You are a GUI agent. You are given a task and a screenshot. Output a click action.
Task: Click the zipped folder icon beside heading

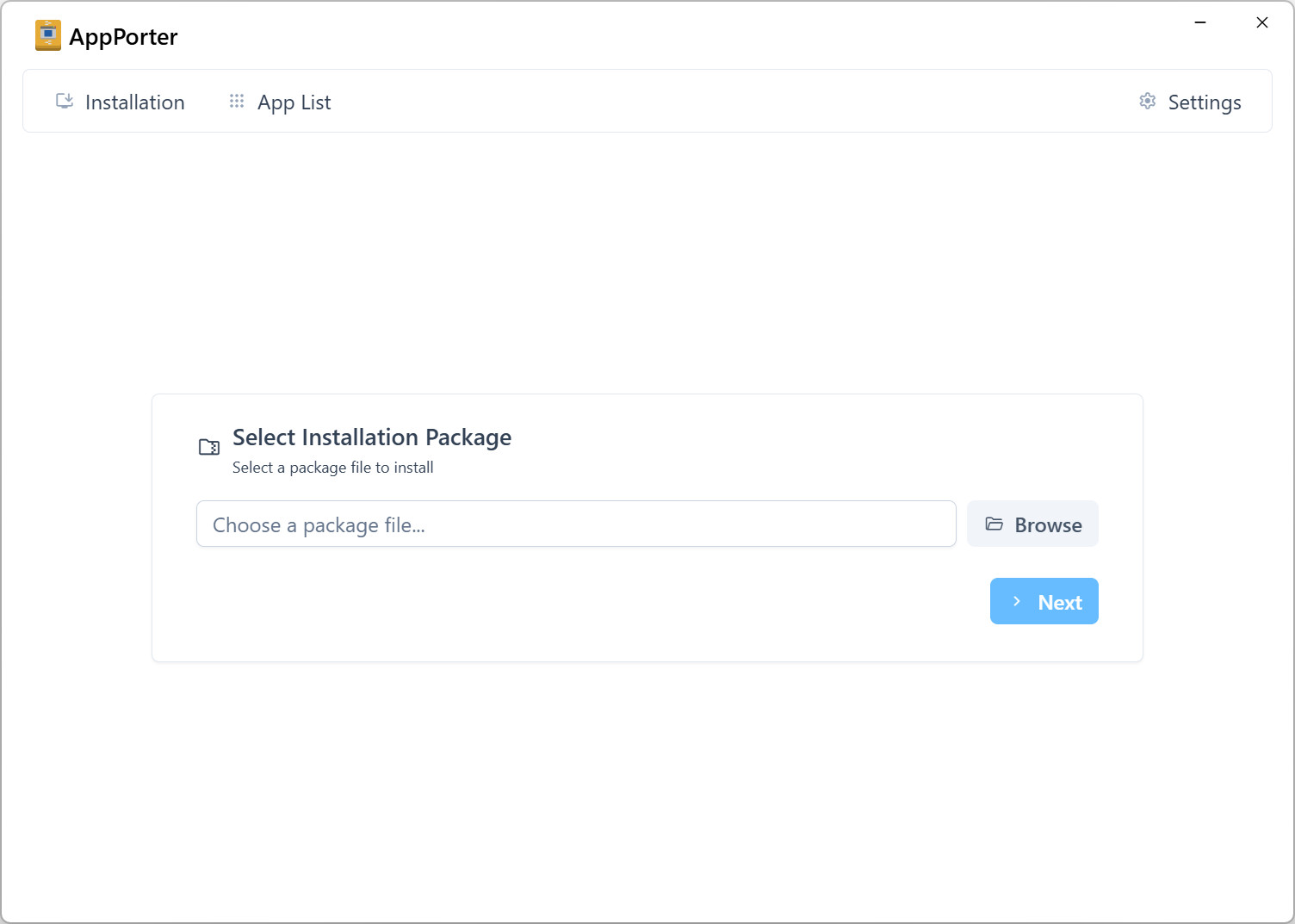pos(209,447)
